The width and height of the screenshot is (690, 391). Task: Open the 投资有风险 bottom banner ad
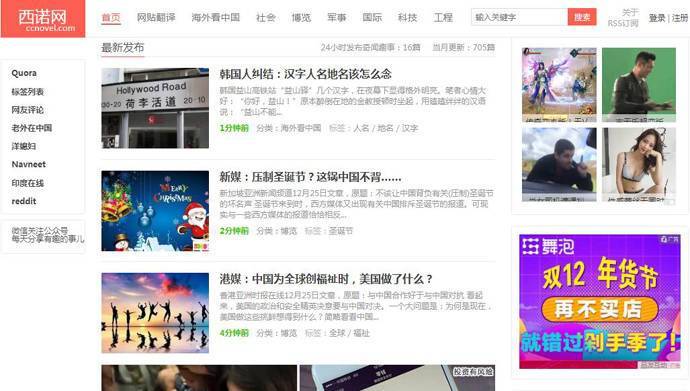tap(397, 378)
